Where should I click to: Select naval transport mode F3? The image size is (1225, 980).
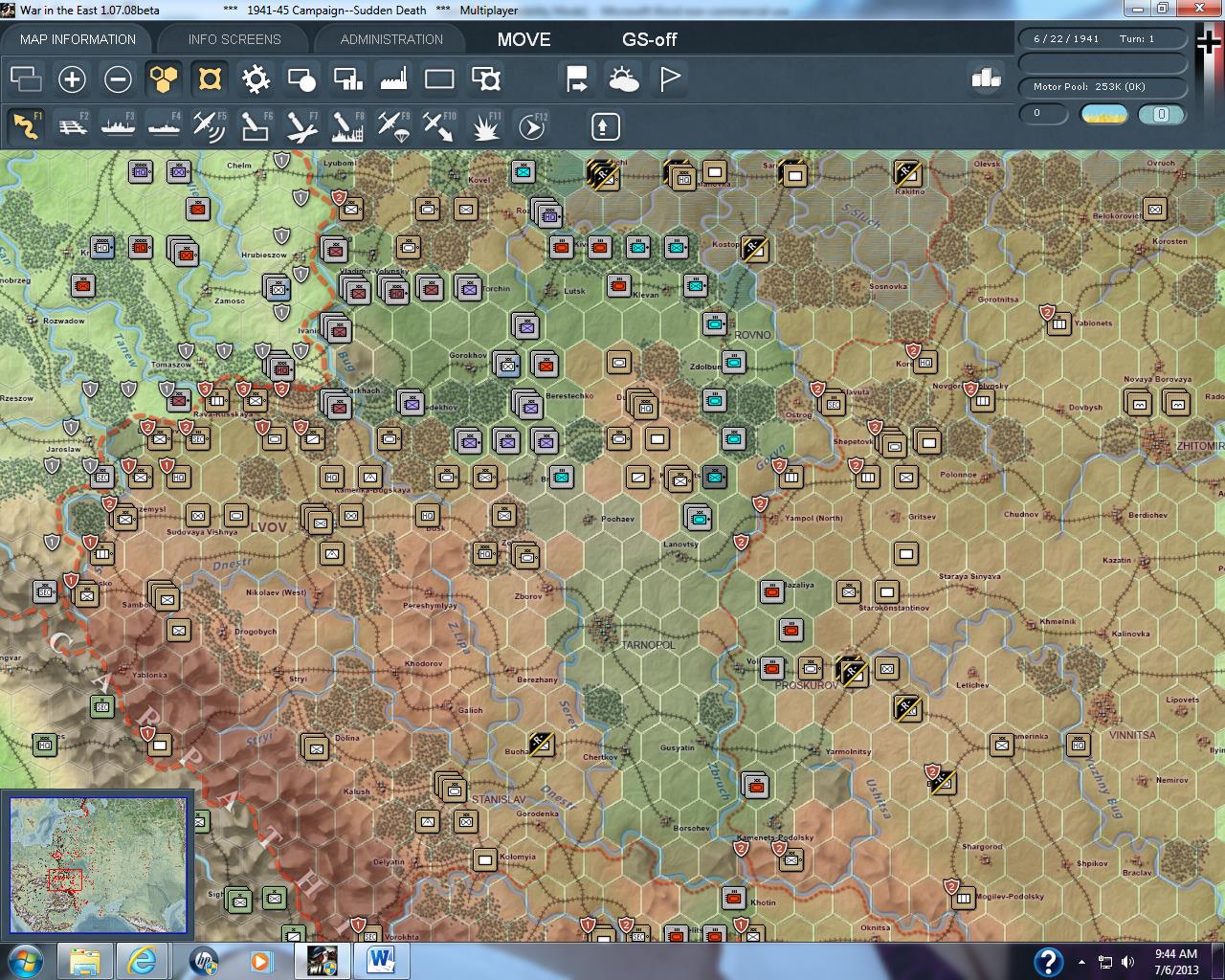[x=118, y=126]
